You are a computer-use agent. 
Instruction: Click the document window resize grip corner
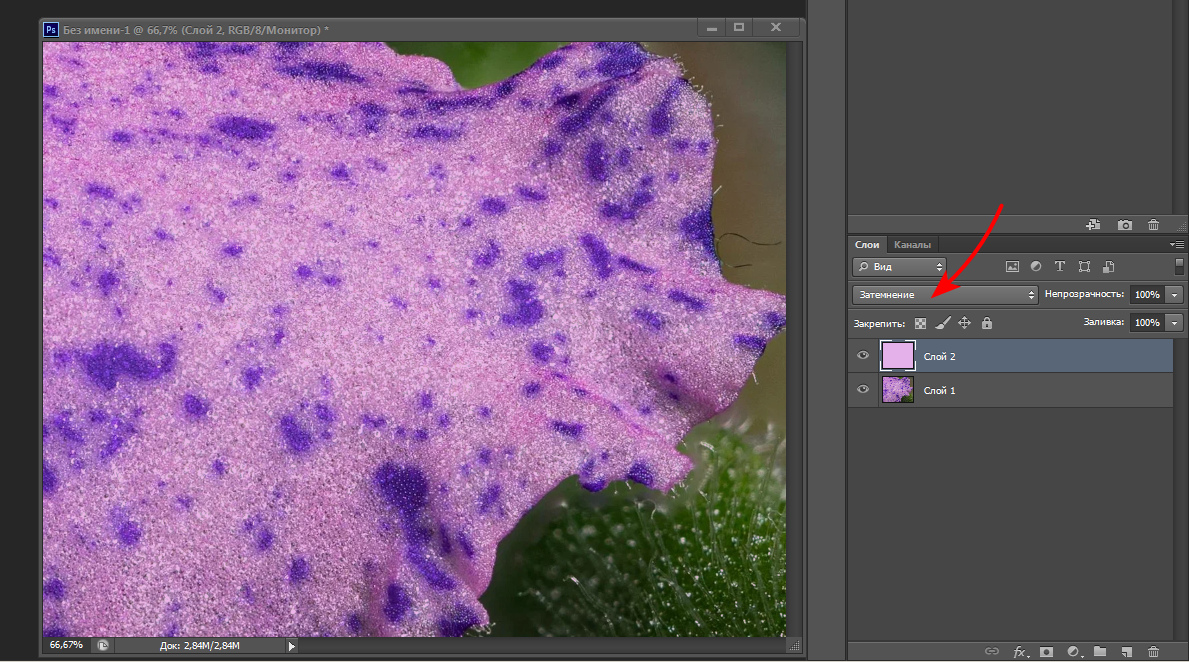click(794, 646)
